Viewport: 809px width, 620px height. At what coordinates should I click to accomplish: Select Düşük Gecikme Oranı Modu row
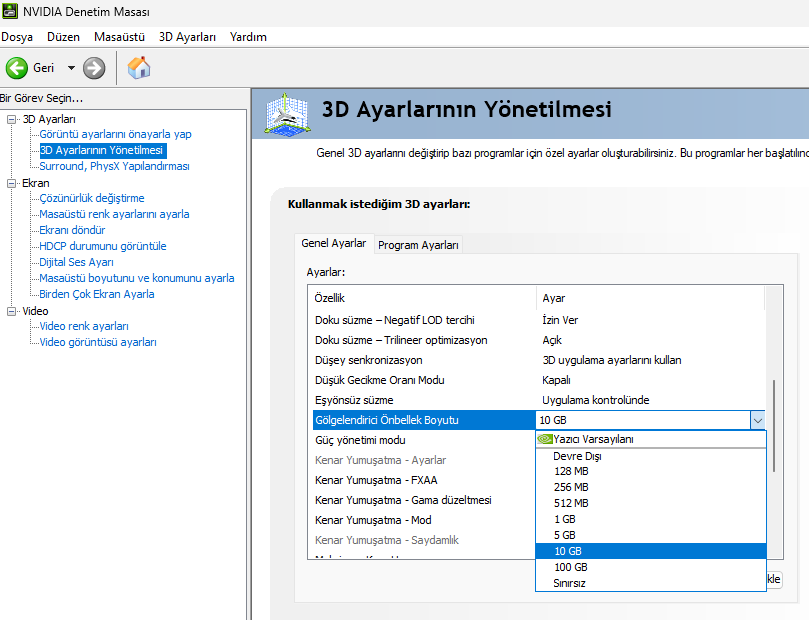(x=538, y=380)
